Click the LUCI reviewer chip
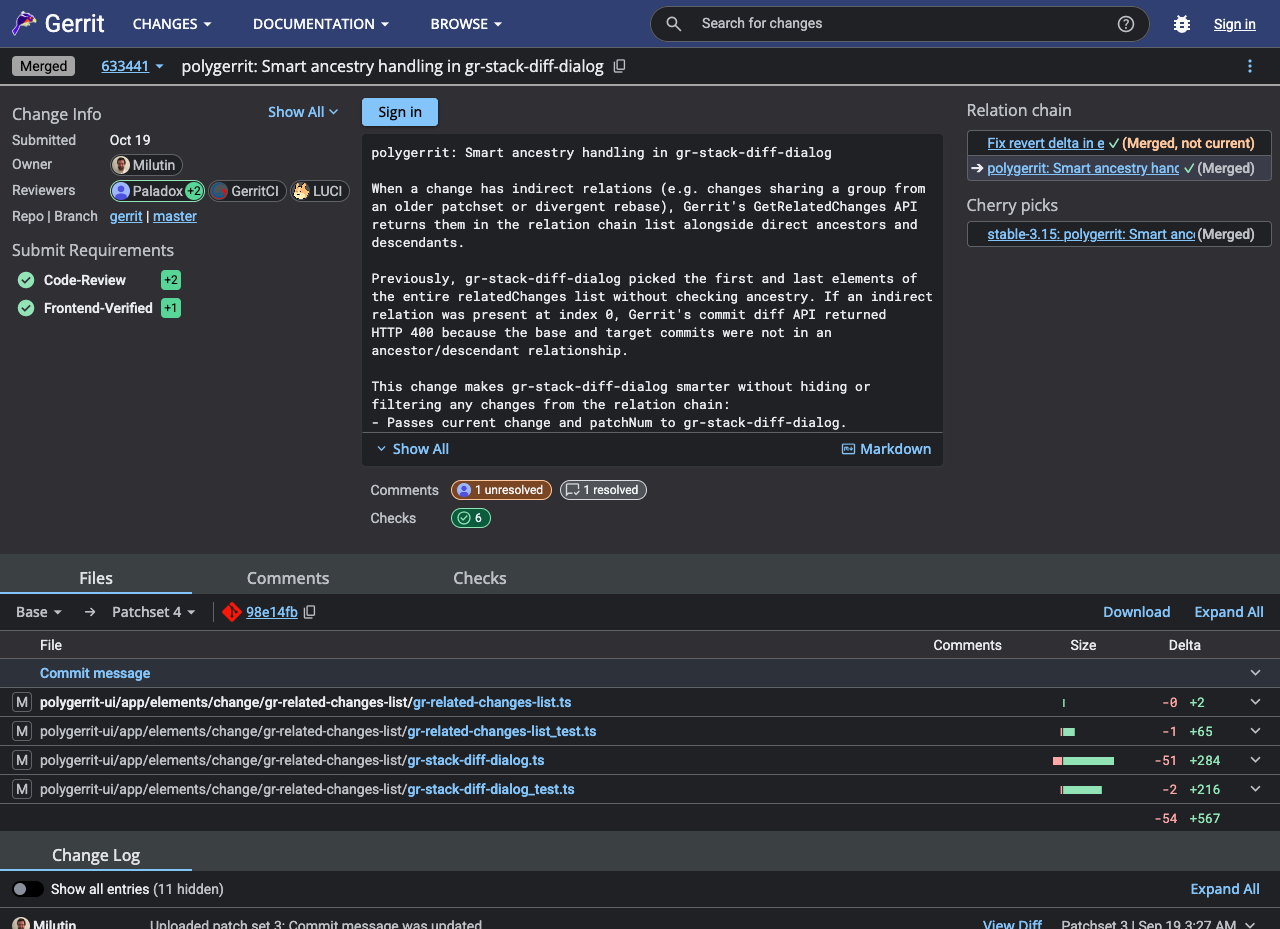Viewport: 1280px width, 929px height. 320,191
